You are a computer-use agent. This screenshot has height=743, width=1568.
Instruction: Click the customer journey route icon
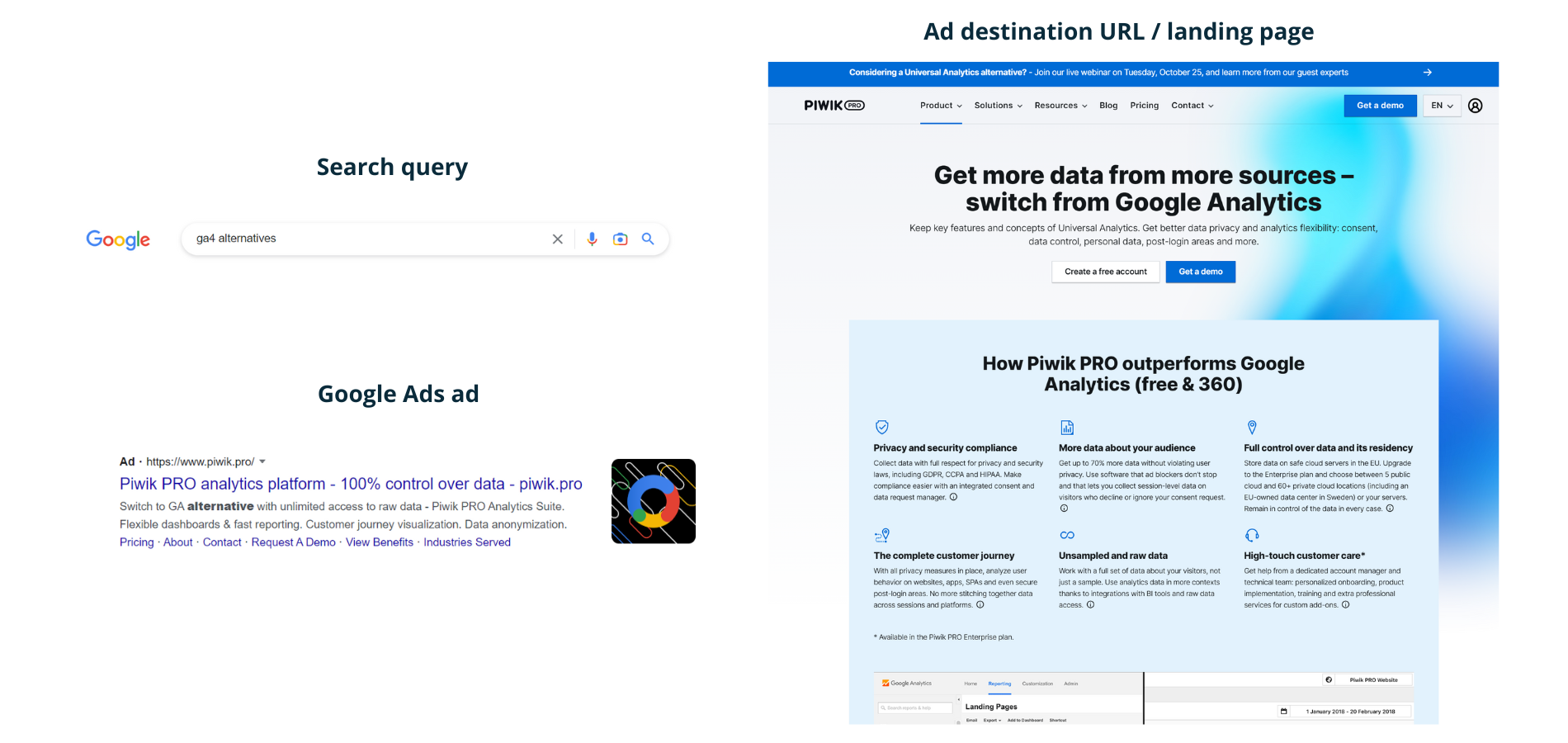click(x=882, y=535)
